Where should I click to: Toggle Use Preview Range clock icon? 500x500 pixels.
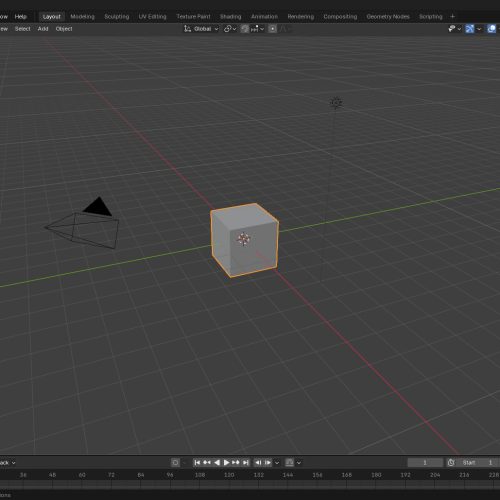(451, 462)
